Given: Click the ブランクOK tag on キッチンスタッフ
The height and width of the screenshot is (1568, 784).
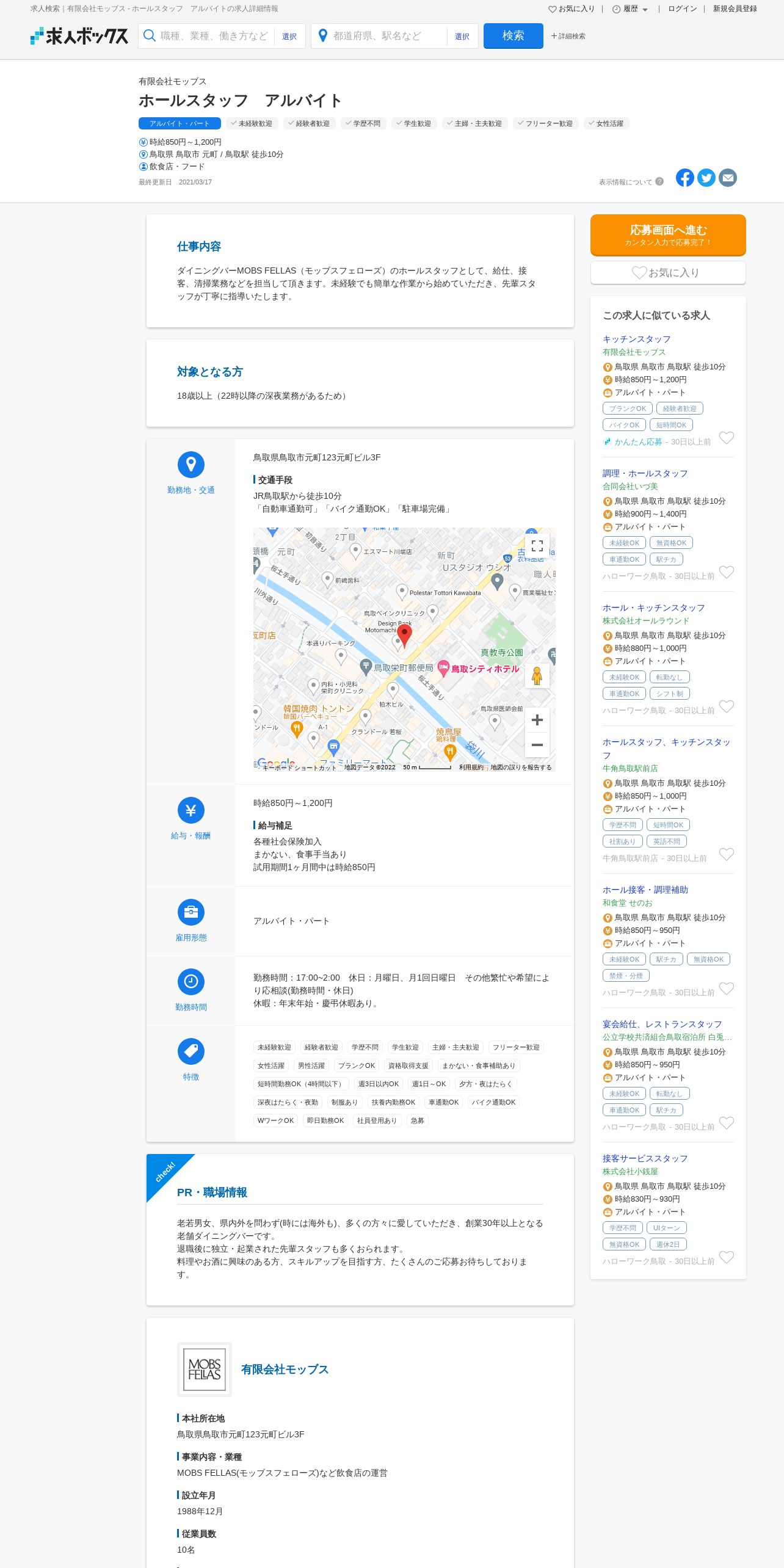Looking at the screenshot, I should [x=628, y=408].
